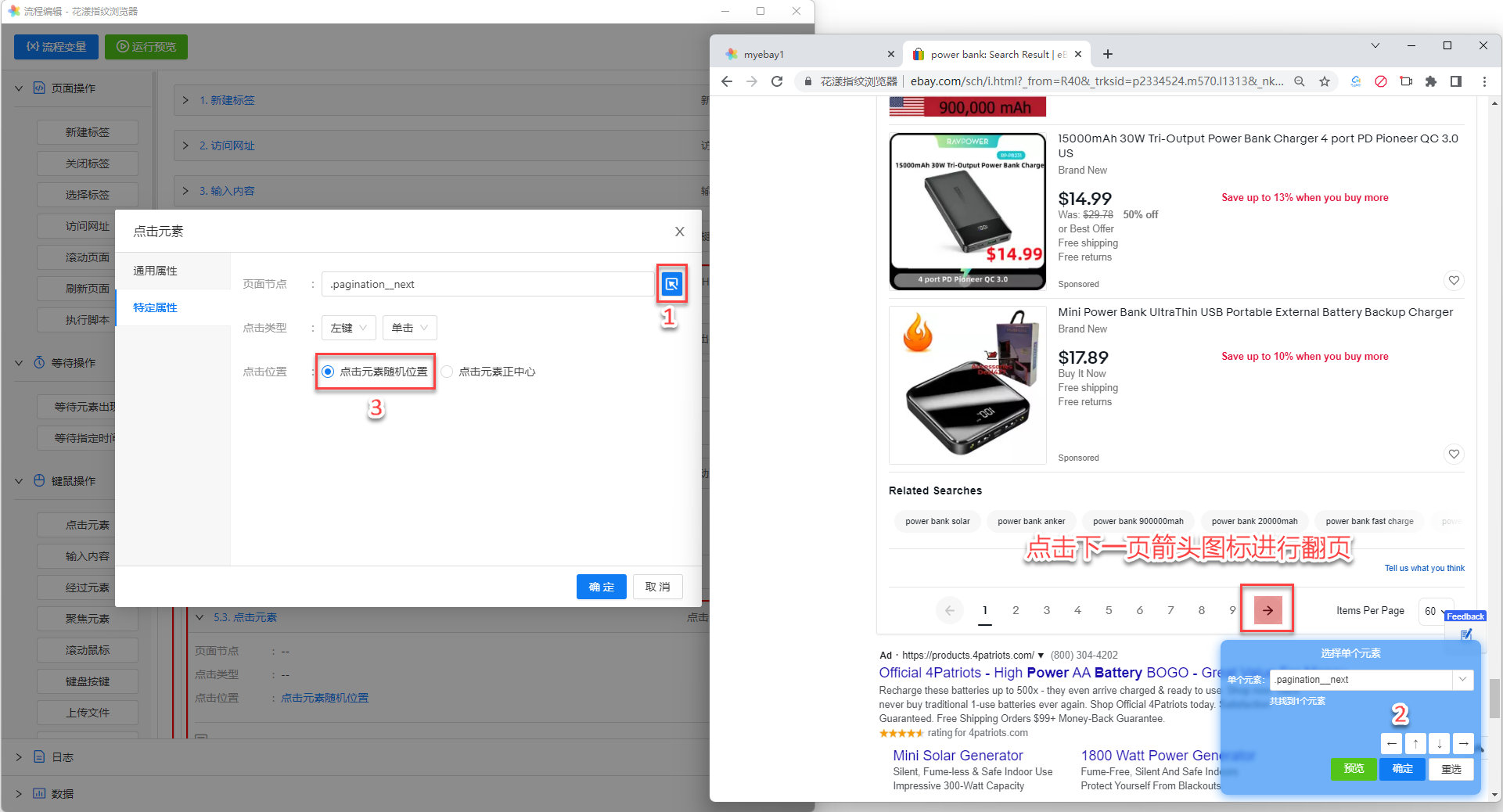The height and width of the screenshot is (812, 1503).
Task: Open a new browser tab
Action: point(1108,54)
